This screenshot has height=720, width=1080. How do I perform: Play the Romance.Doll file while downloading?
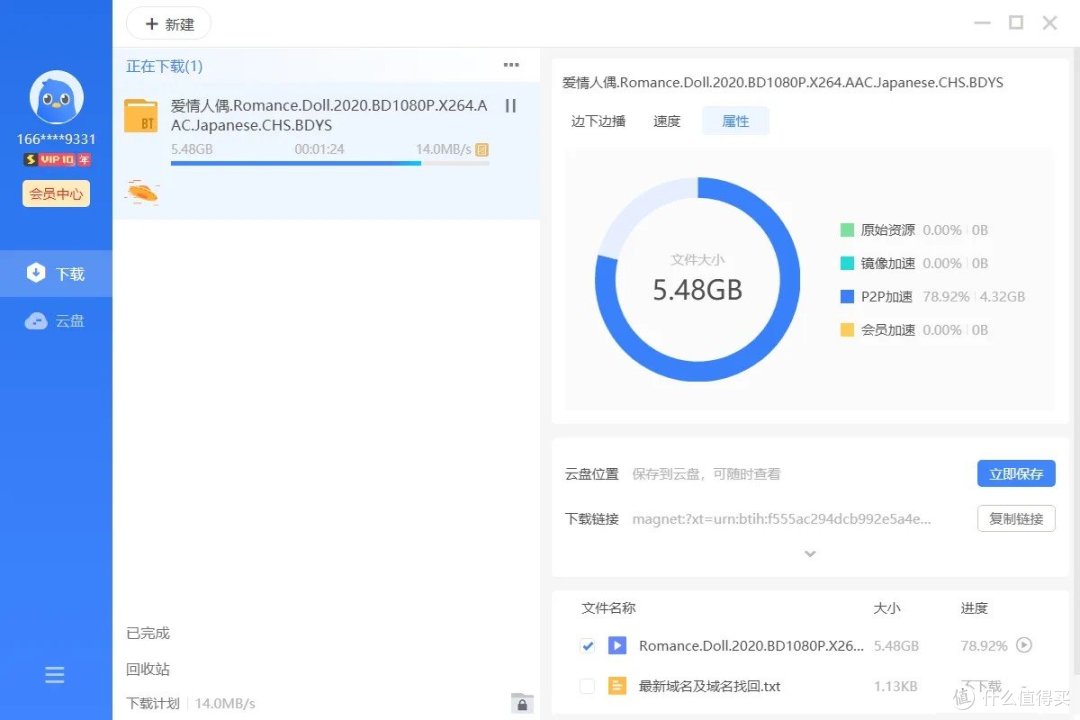1024,645
